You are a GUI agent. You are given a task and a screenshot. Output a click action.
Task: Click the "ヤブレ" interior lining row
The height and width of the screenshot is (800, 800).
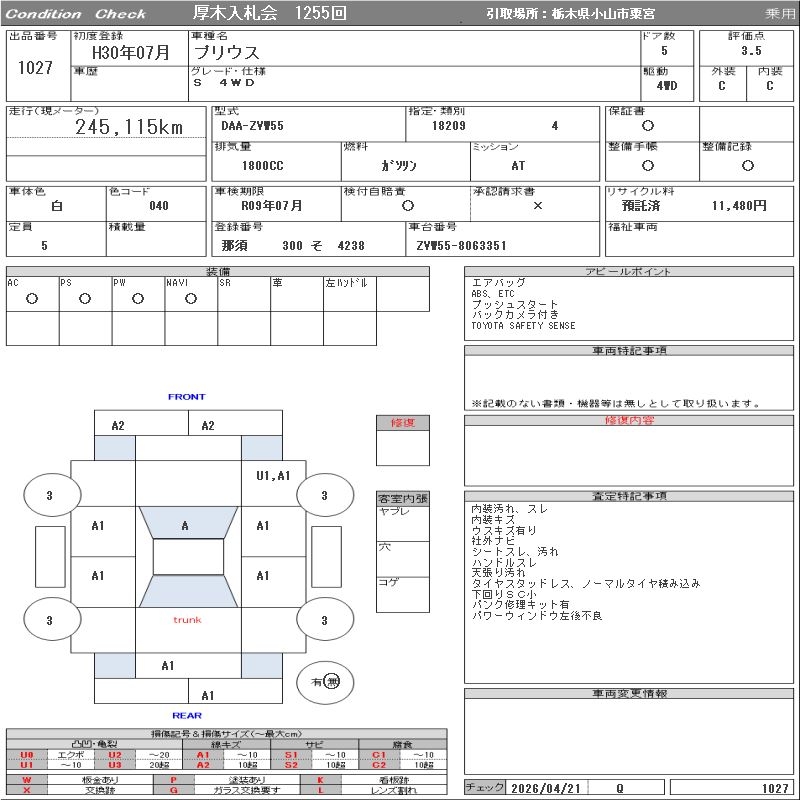click(x=403, y=523)
